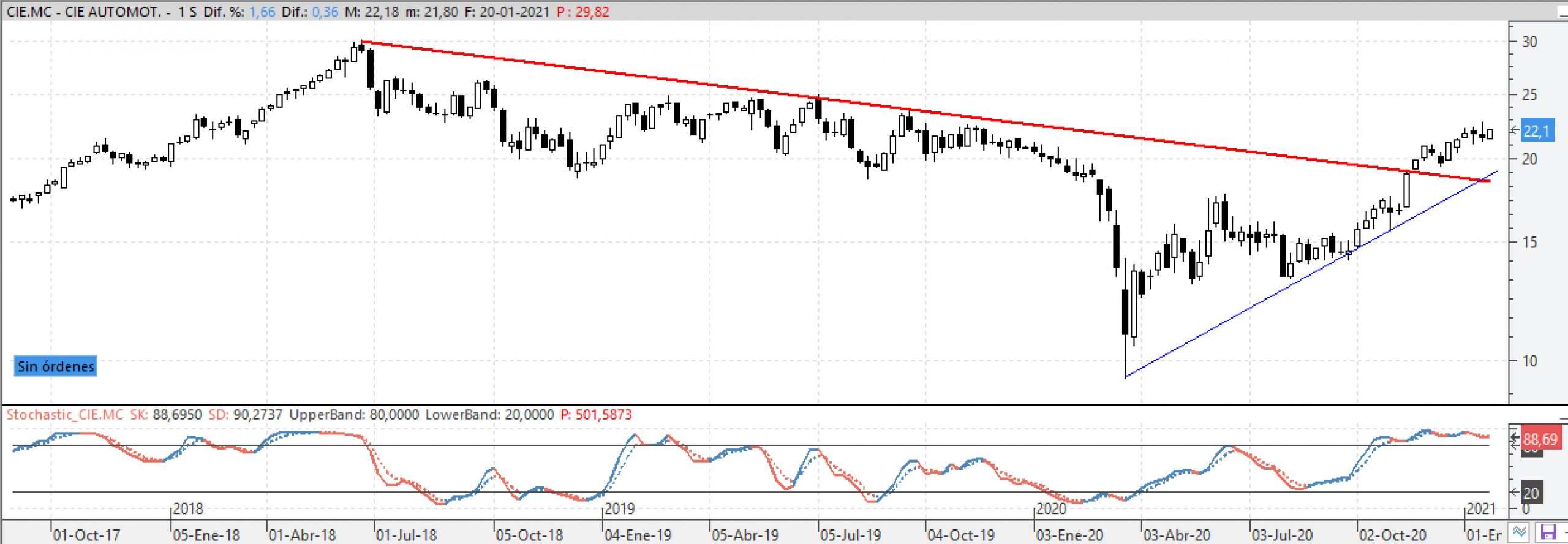Click the '03-Abr-20' date axis marker
Viewport: 1568px width, 544px height.
[x=1177, y=535]
